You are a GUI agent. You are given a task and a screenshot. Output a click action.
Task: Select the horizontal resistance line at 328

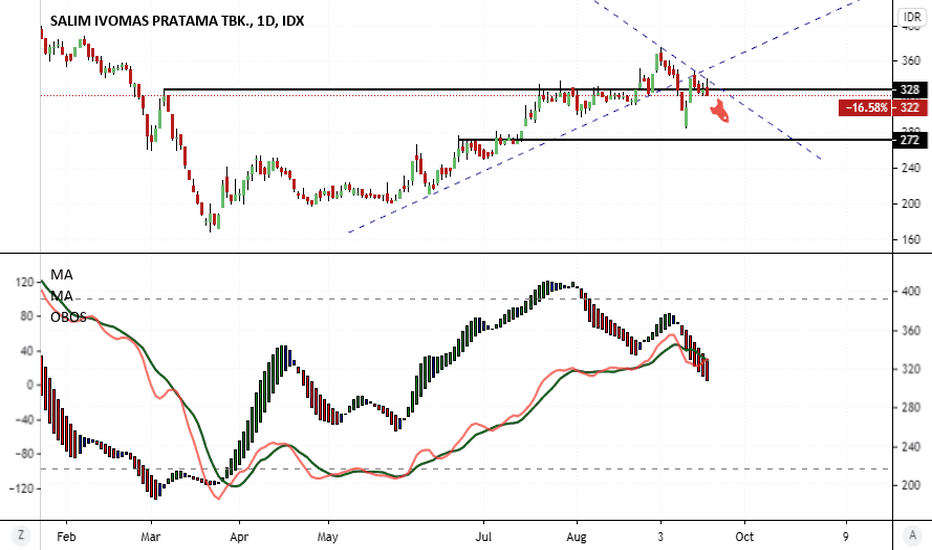point(528,90)
